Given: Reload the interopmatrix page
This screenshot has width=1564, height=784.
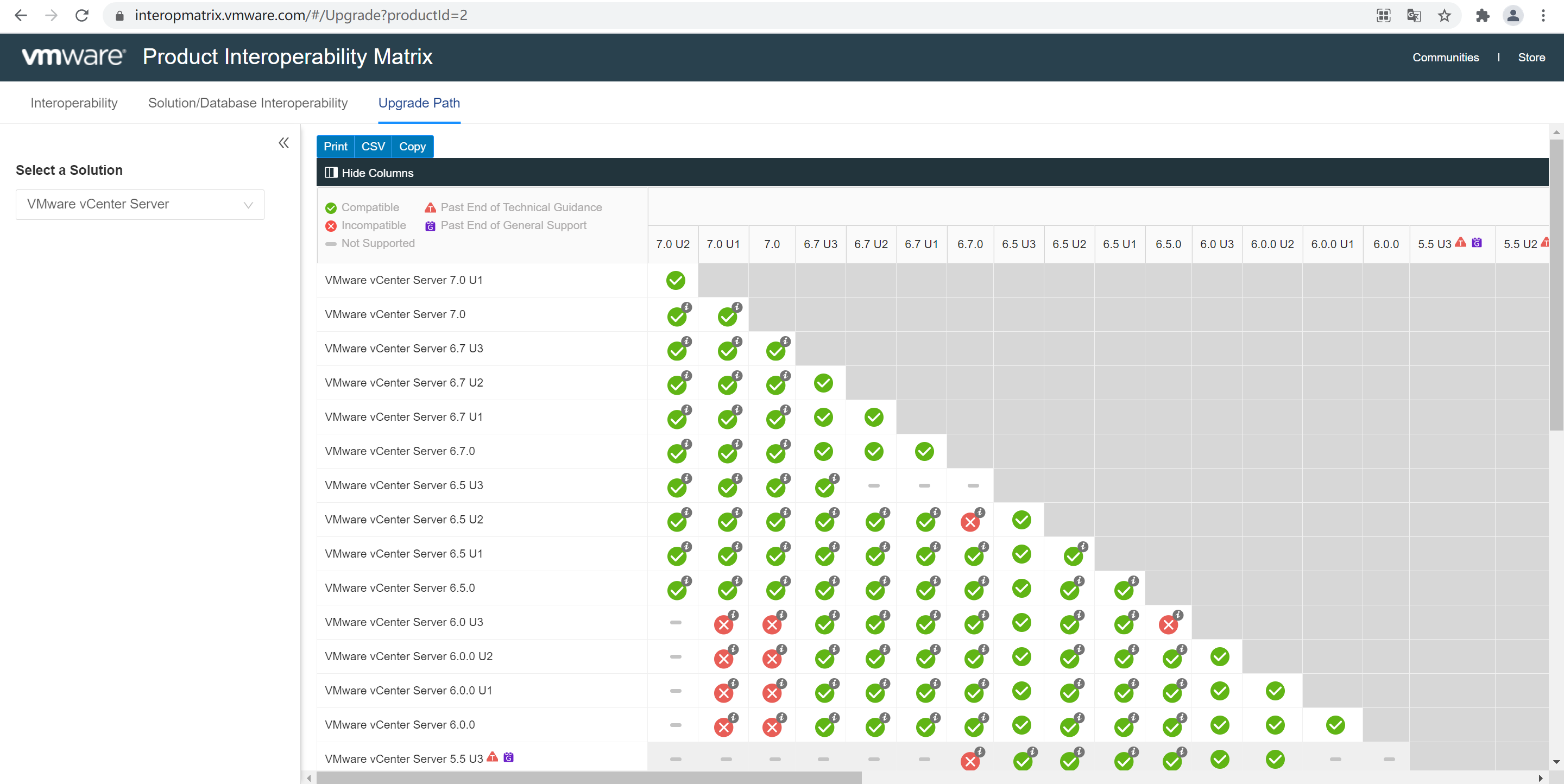Looking at the screenshot, I should click(82, 15).
